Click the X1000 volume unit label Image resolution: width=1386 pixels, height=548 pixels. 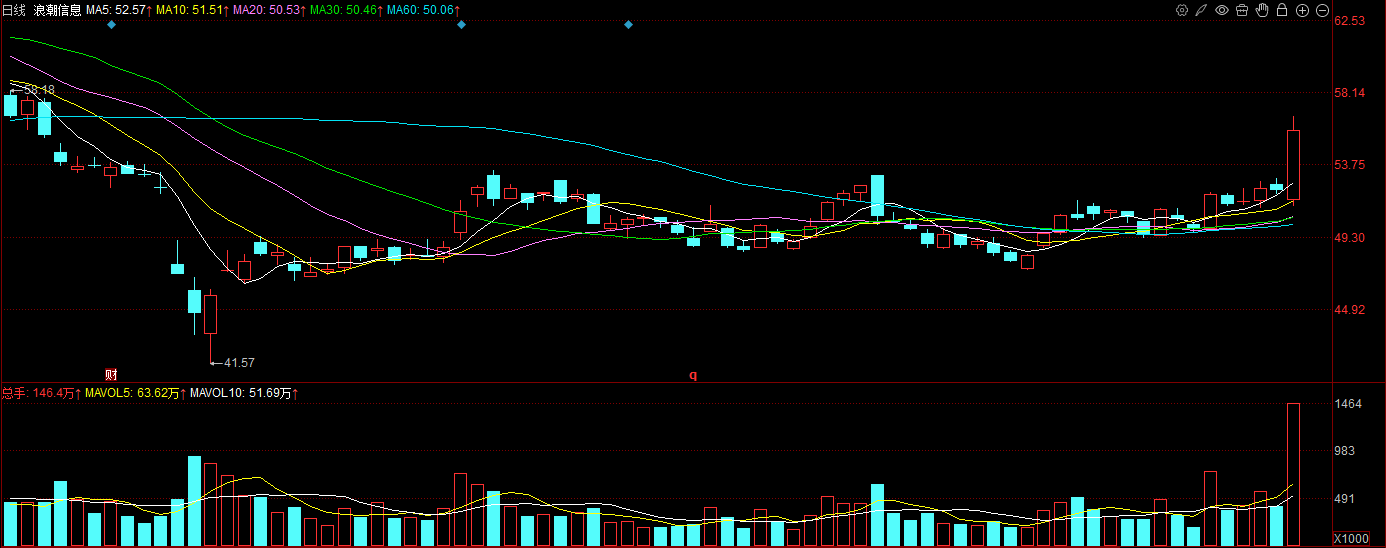[1351, 538]
